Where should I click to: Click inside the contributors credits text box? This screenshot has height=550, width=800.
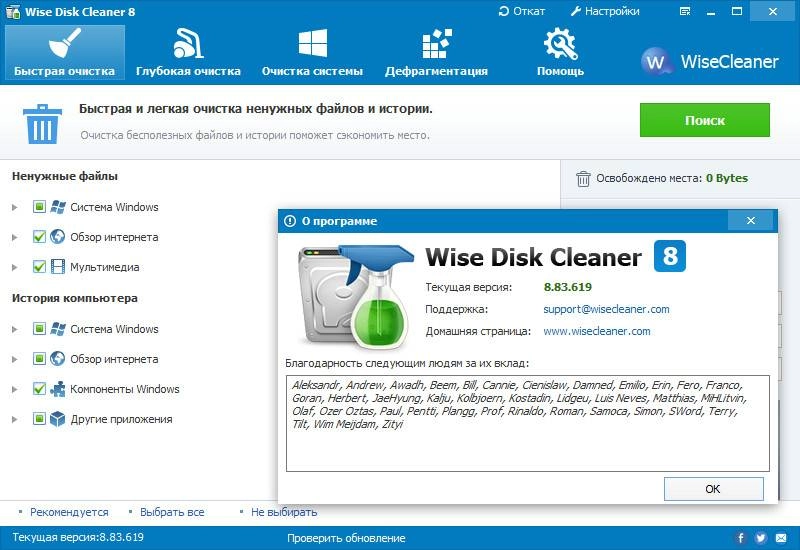tap(528, 423)
